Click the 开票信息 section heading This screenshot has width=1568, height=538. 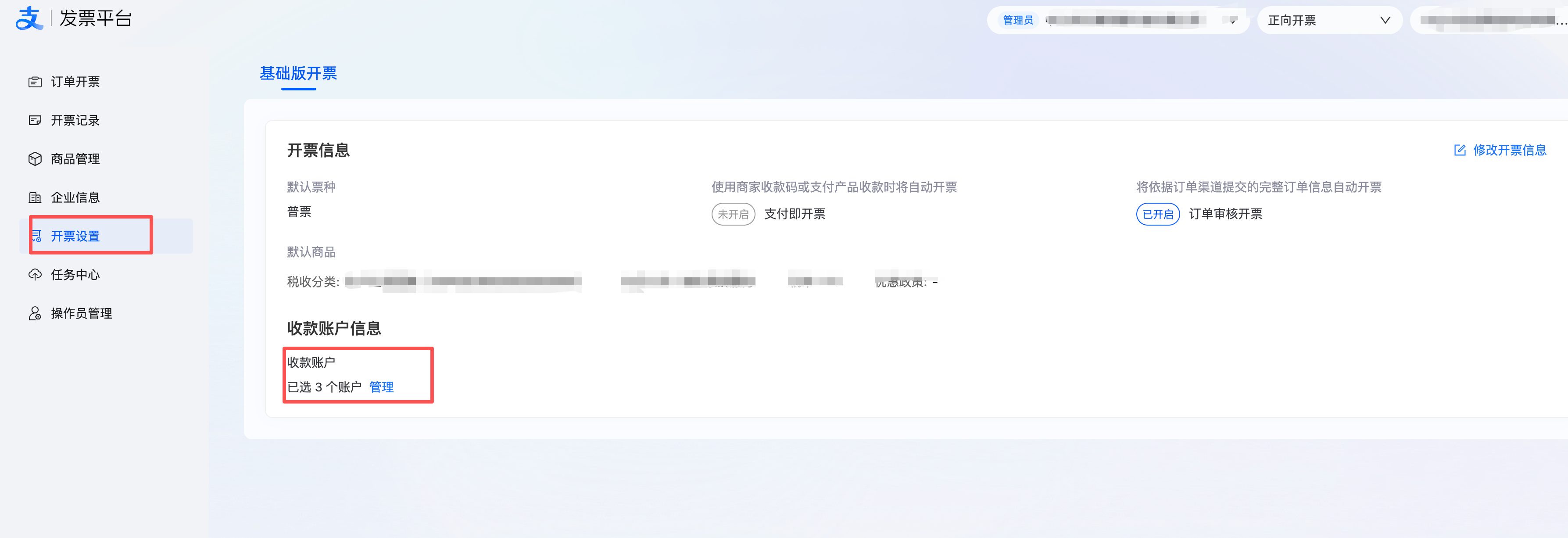coord(319,151)
